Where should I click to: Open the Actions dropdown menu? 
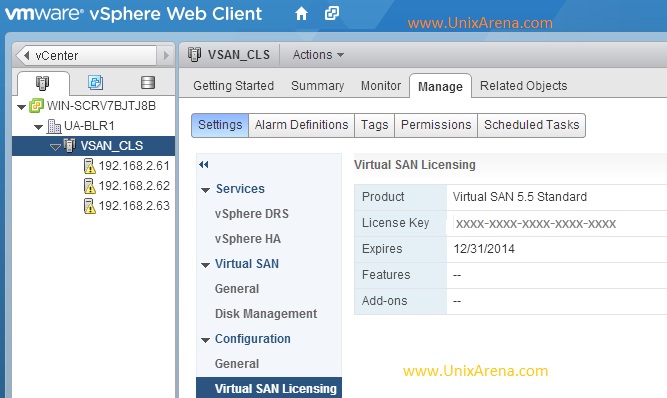point(318,55)
